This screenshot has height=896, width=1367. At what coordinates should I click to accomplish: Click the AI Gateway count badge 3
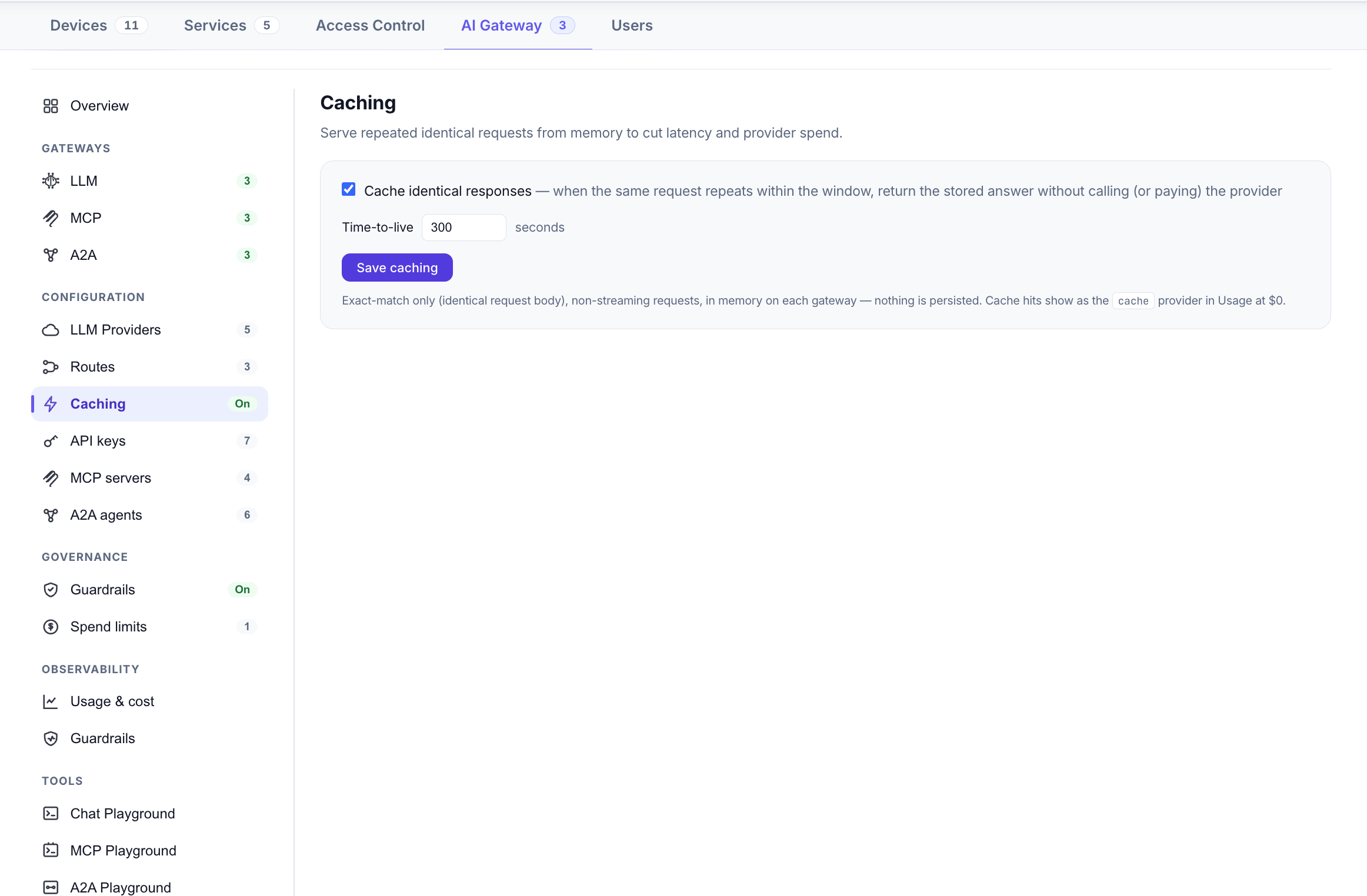[562, 25]
